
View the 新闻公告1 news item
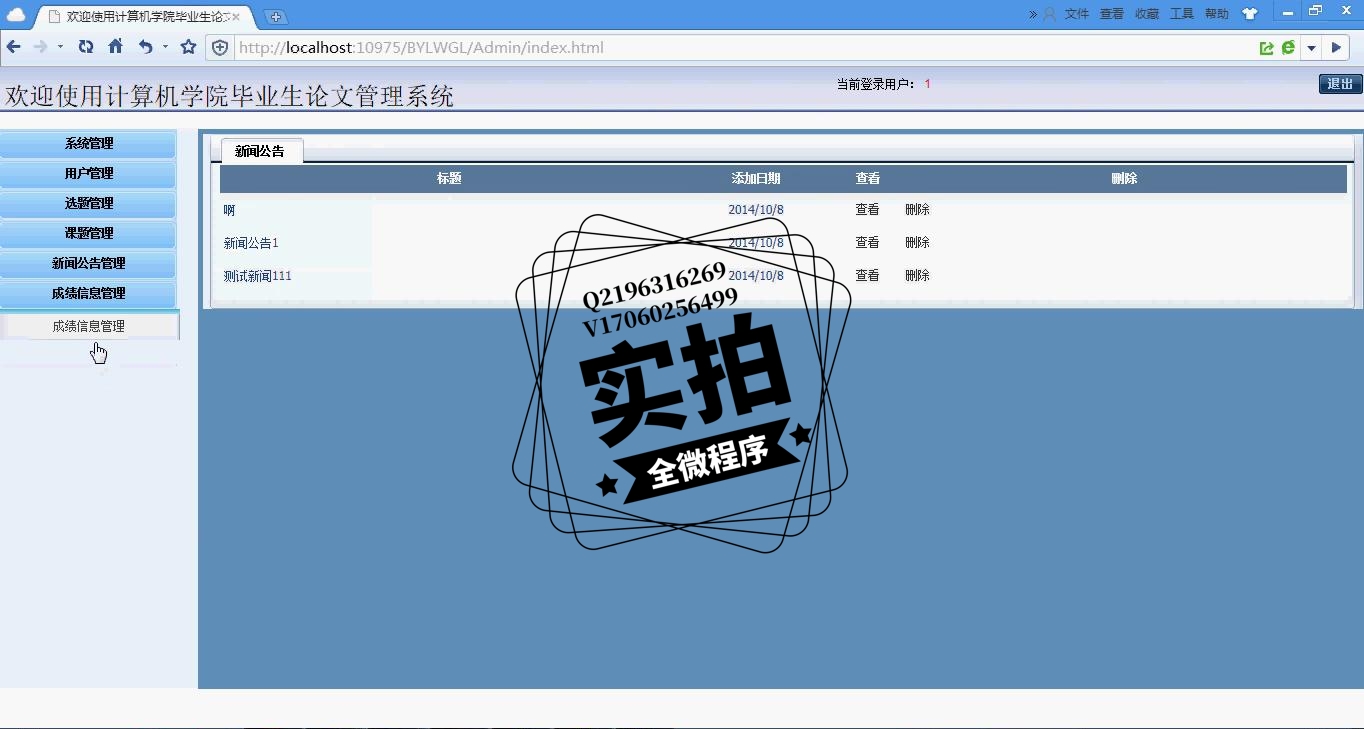pyautogui.click(x=867, y=243)
